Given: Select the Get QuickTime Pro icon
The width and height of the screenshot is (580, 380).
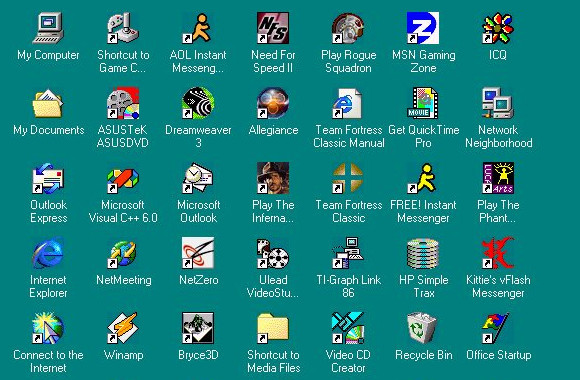Looking at the screenshot, I should tap(423, 103).
